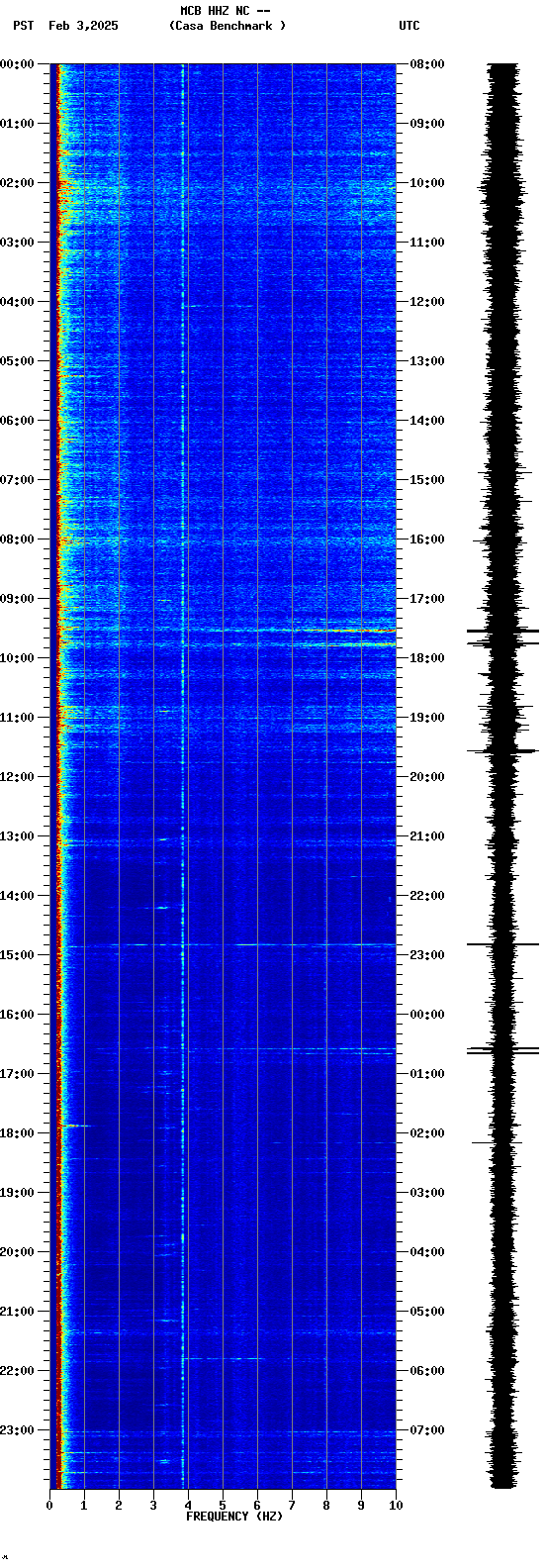Screen dimensions: 546x1568
Task: Click the 00:00 PST time label
Action: [18, 64]
